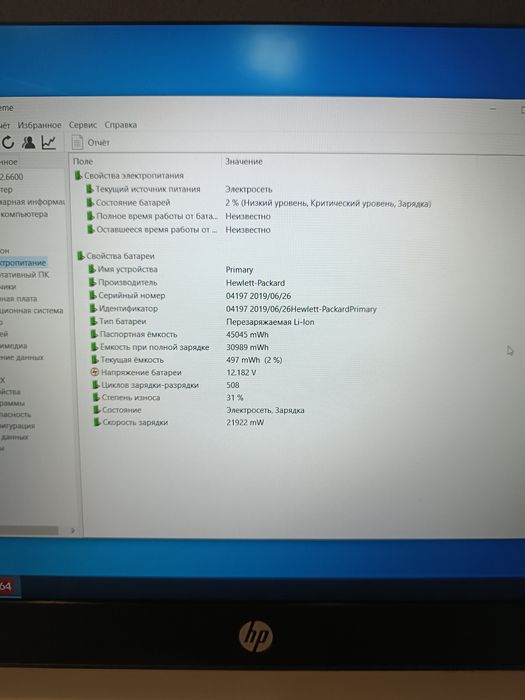Click the value 30989 mWh
525x700 pixels.
[x=247, y=347]
